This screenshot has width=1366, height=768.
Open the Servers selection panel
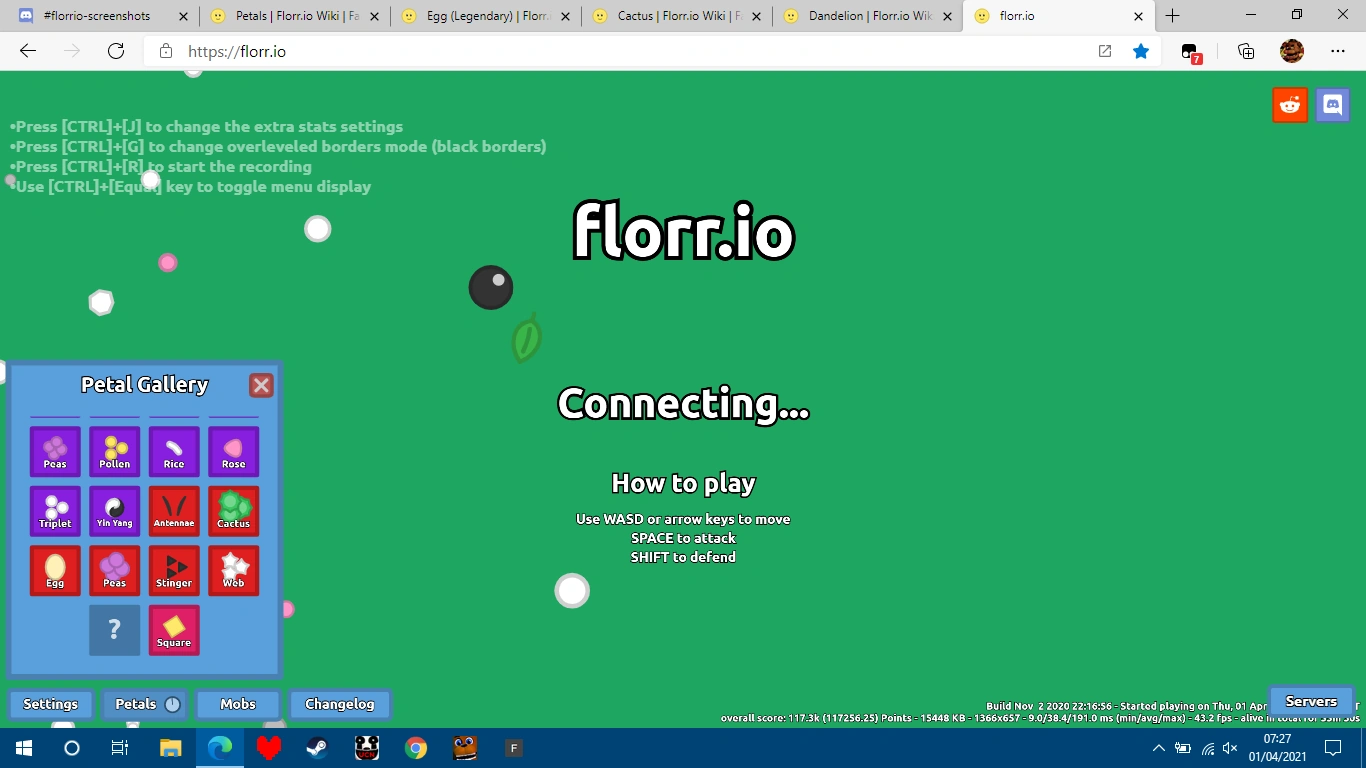click(1311, 701)
